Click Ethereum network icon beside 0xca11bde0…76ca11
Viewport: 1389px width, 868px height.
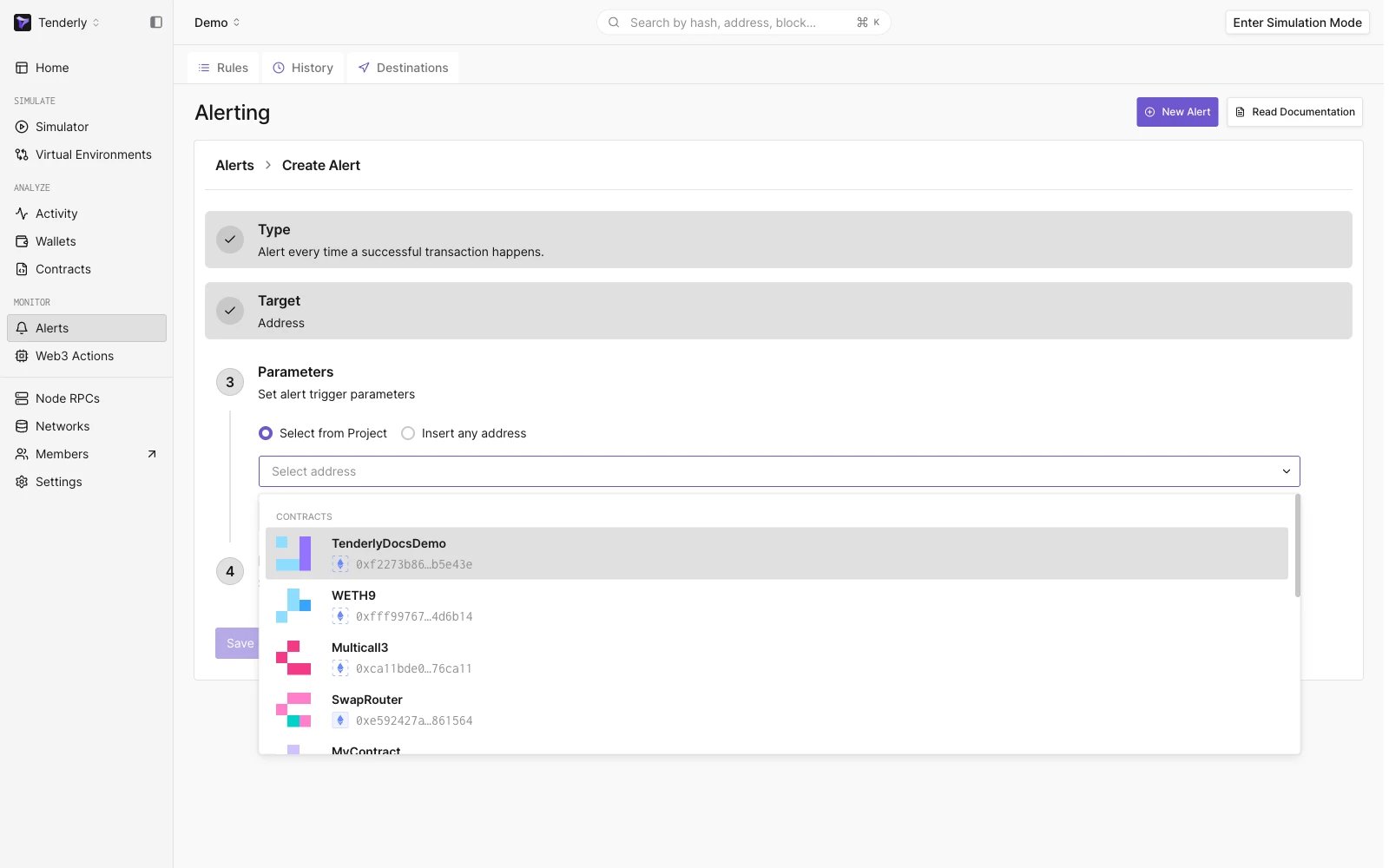pyautogui.click(x=340, y=668)
